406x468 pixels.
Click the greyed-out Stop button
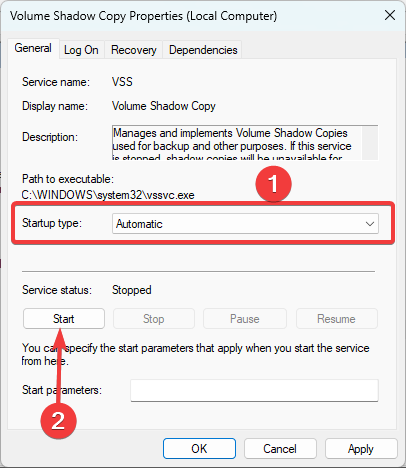154,319
